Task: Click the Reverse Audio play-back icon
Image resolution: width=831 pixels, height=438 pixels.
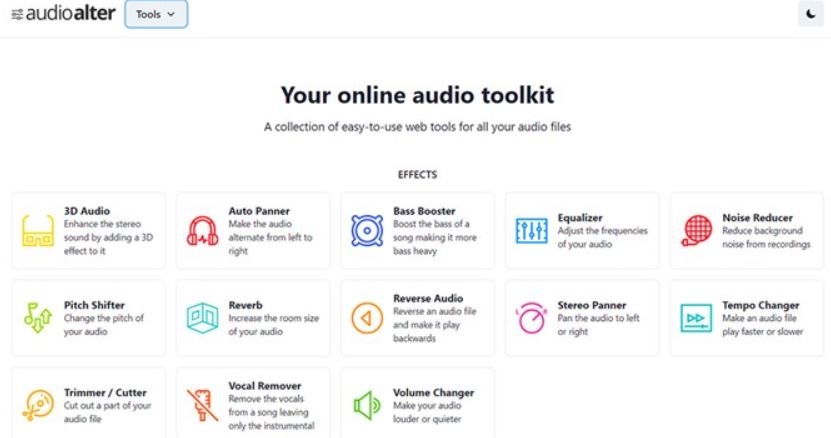Action: [x=367, y=318]
